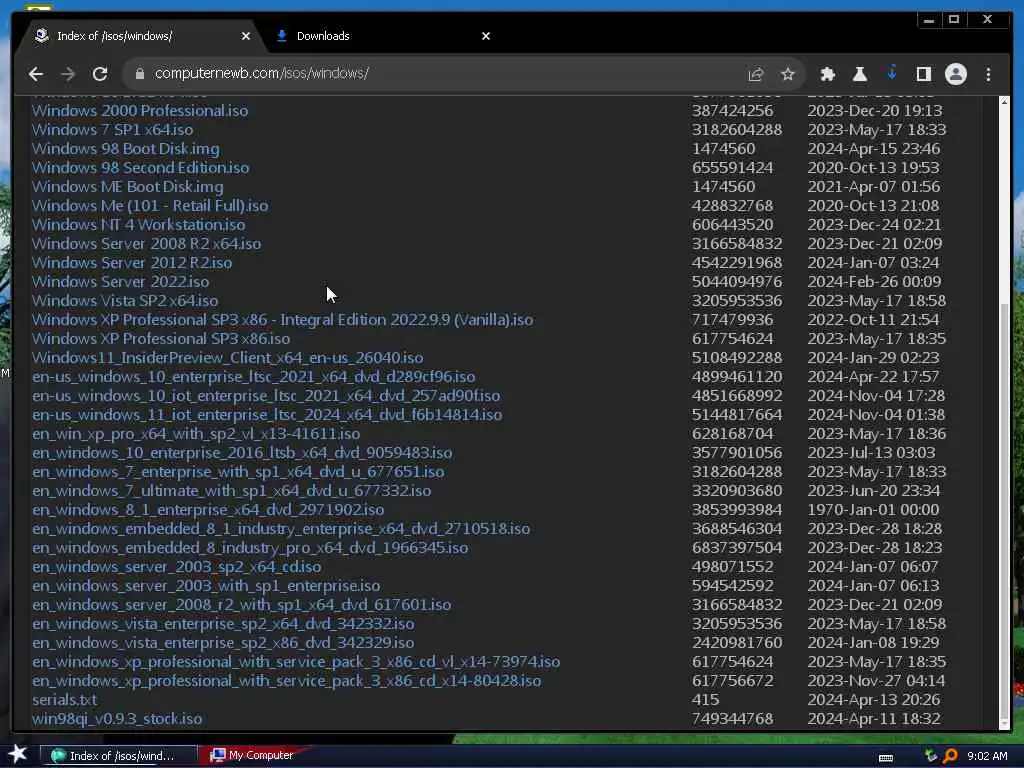Open the profile avatar menu
The height and width of the screenshot is (768, 1024).
coord(955,74)
